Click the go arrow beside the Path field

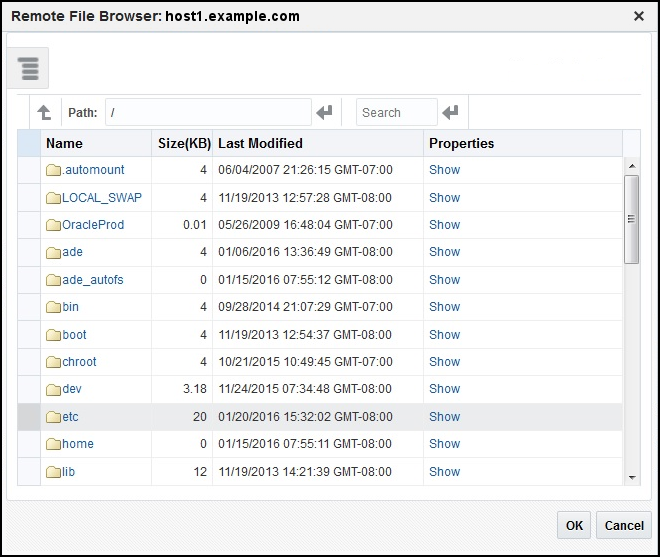[x=324, y=113]
